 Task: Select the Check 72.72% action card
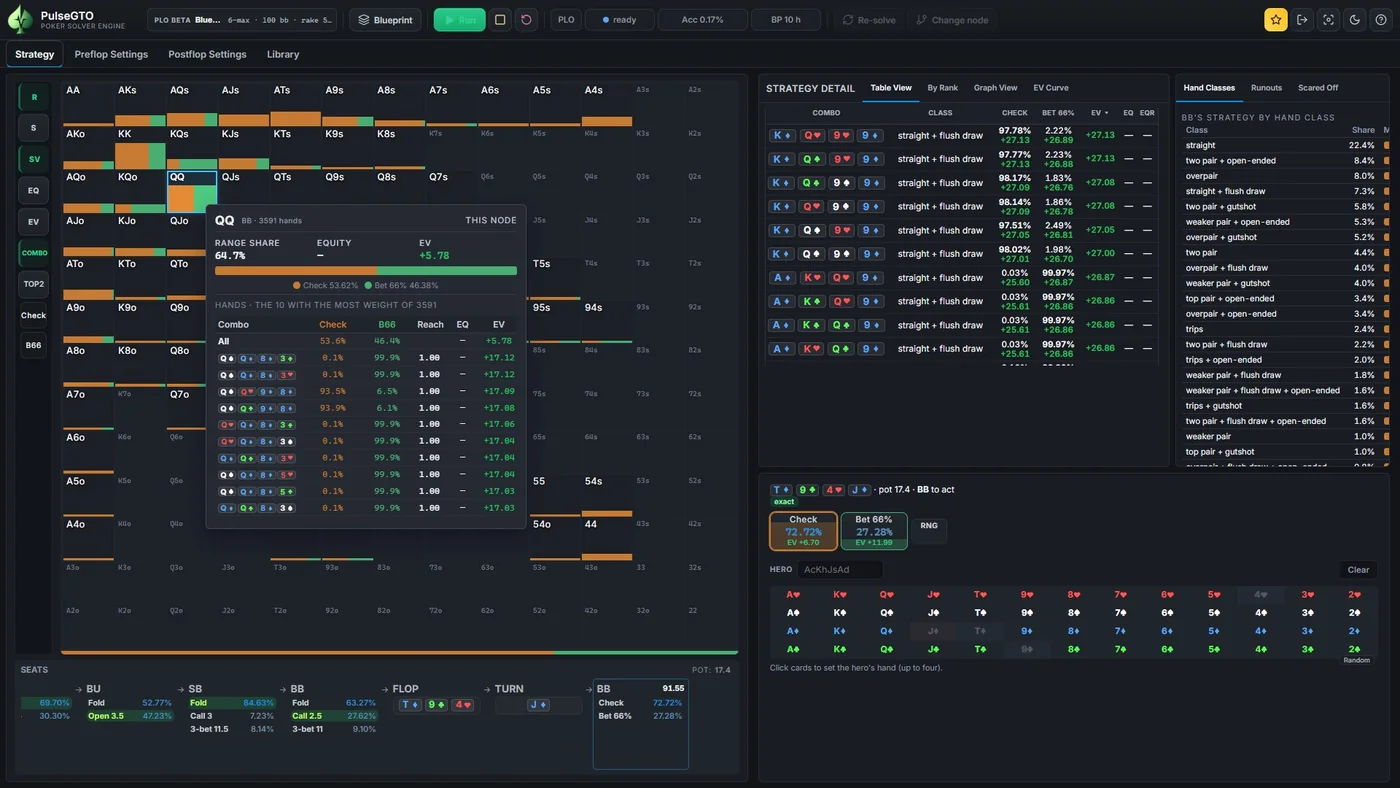pos(803,531)
